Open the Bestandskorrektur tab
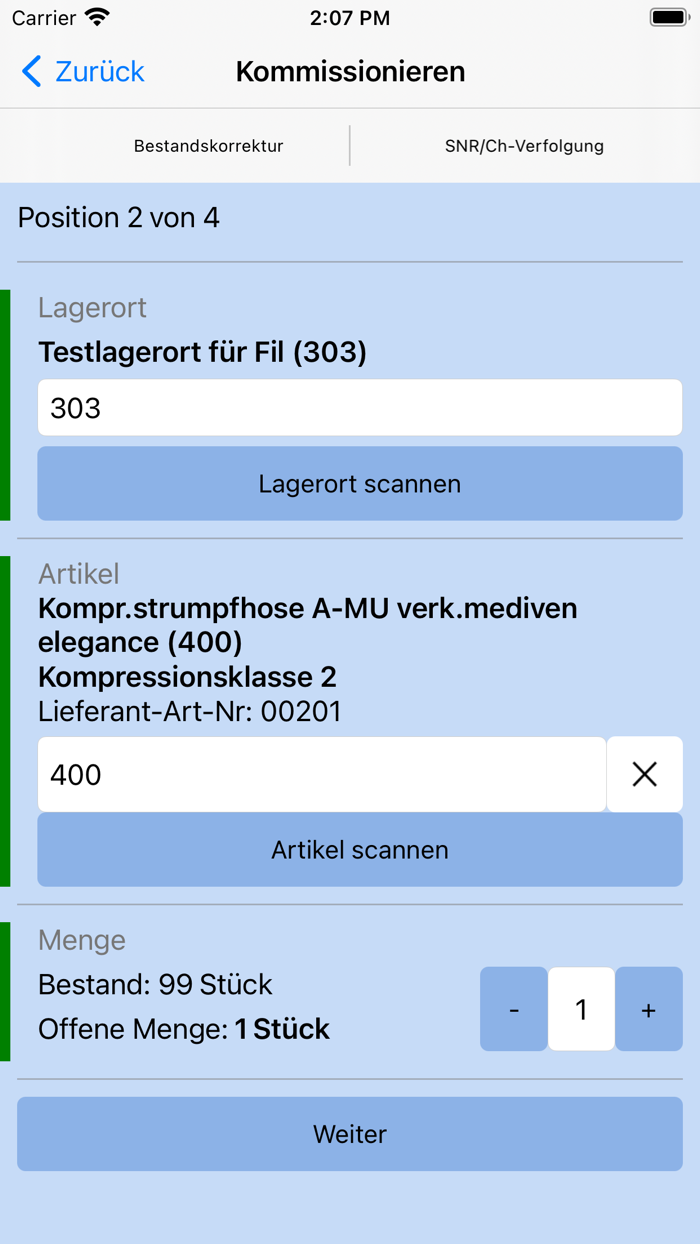The height and width of the screenshot is (1244, 700). point(208,145)
